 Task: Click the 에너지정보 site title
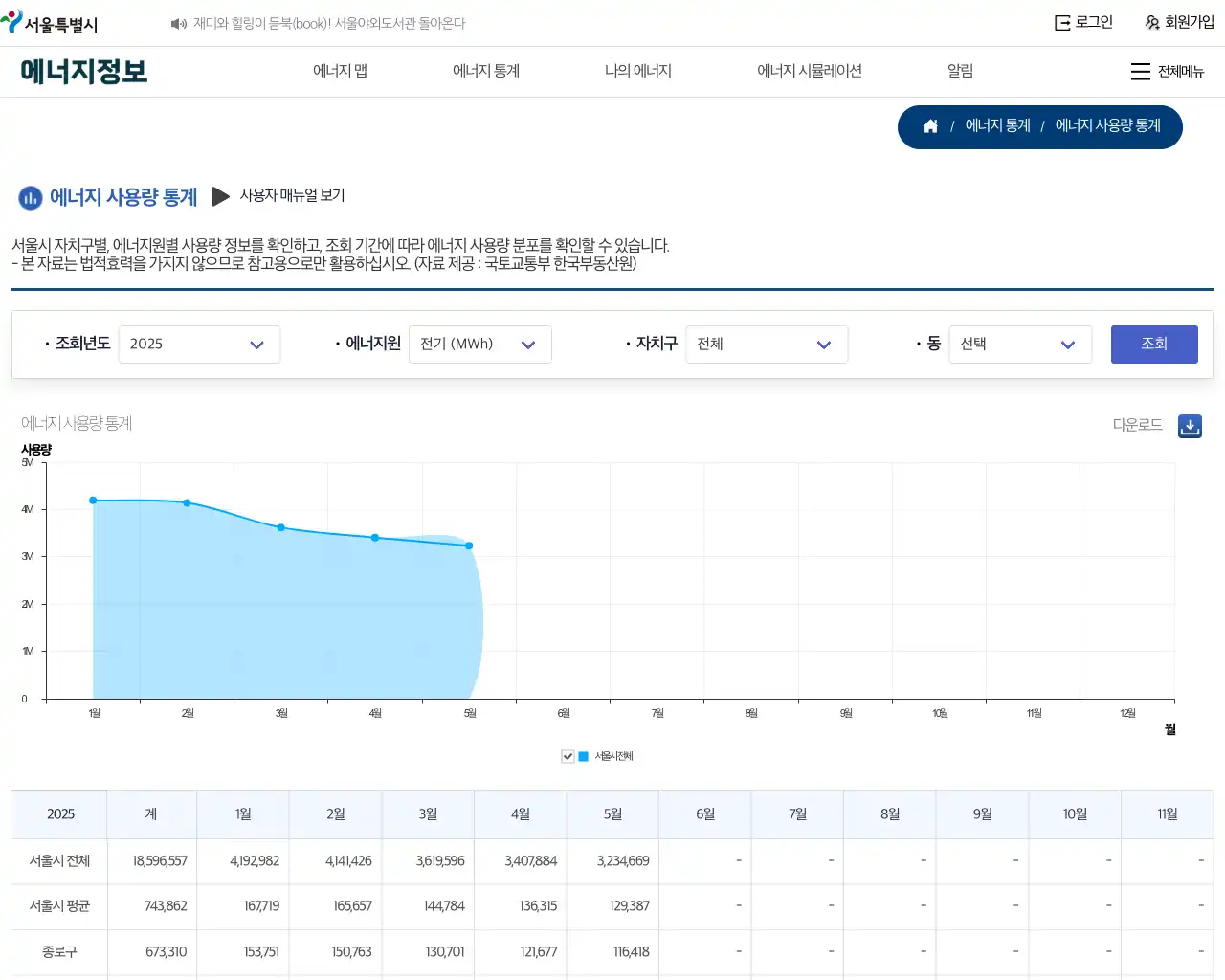84,72
